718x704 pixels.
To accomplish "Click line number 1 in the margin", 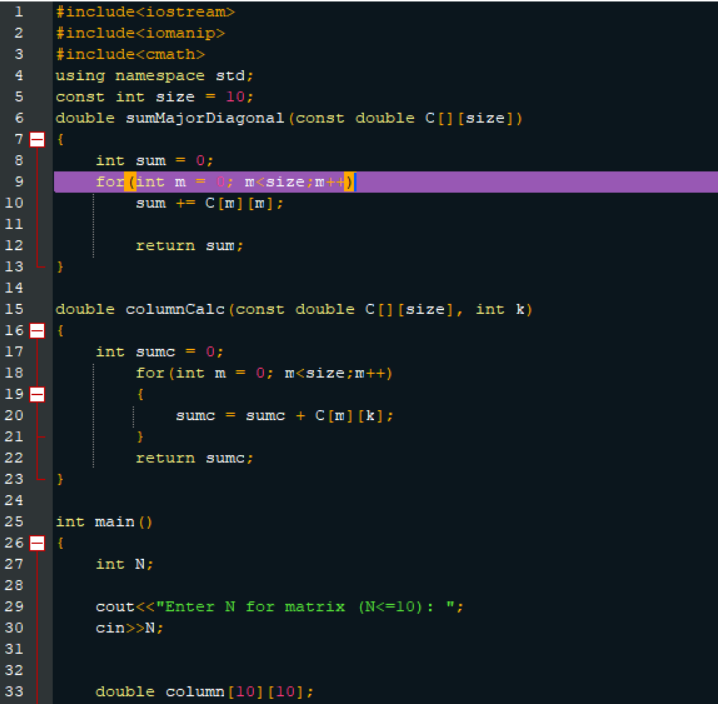I will (19, 12).
